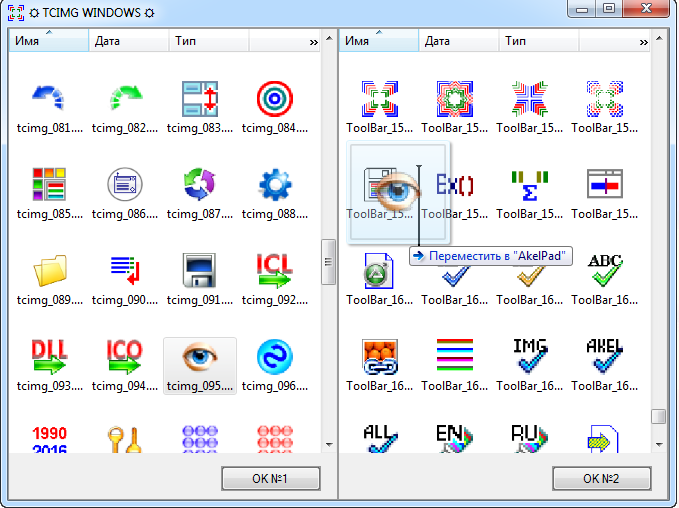The height and width of the screenshot is (508, 679).
Task: Click left panel scrollbar down arrow
Action: point(329,444)
